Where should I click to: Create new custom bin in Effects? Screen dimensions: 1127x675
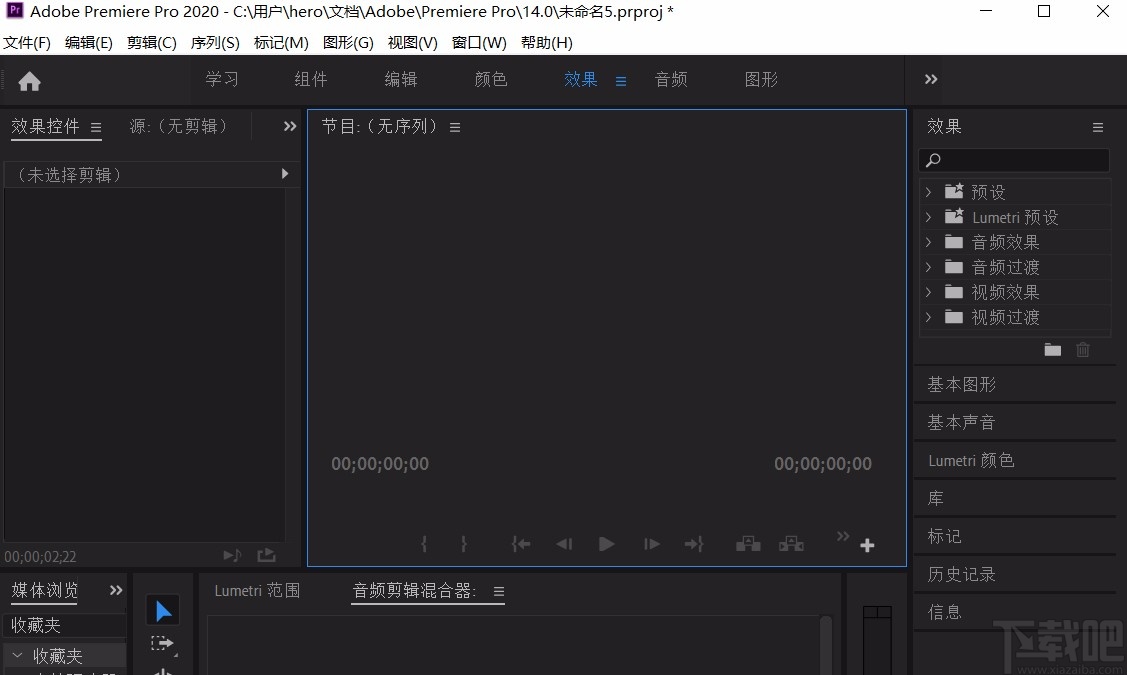tap(1052, 350)
